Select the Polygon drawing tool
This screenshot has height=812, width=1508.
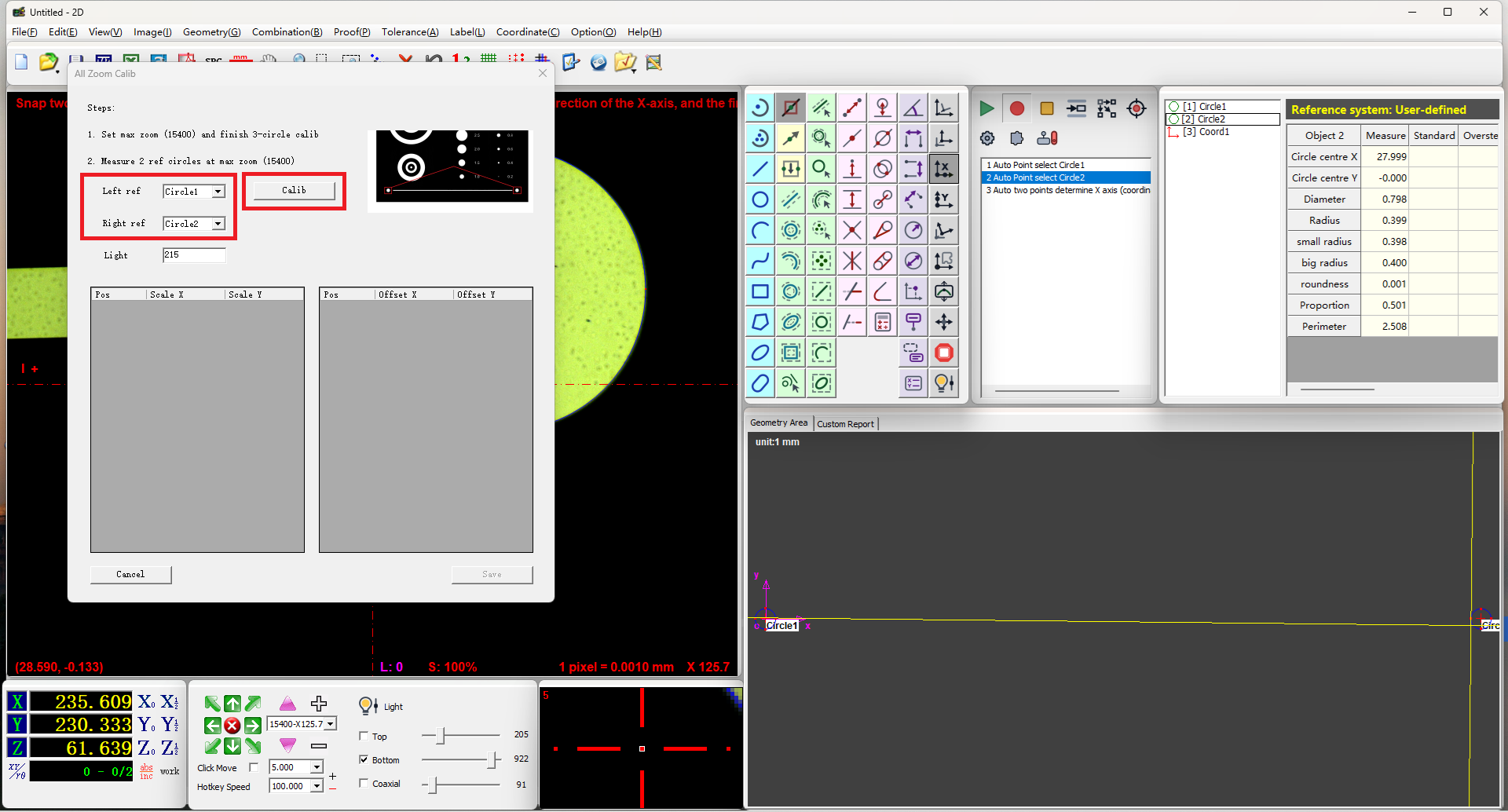click(760, 322)
